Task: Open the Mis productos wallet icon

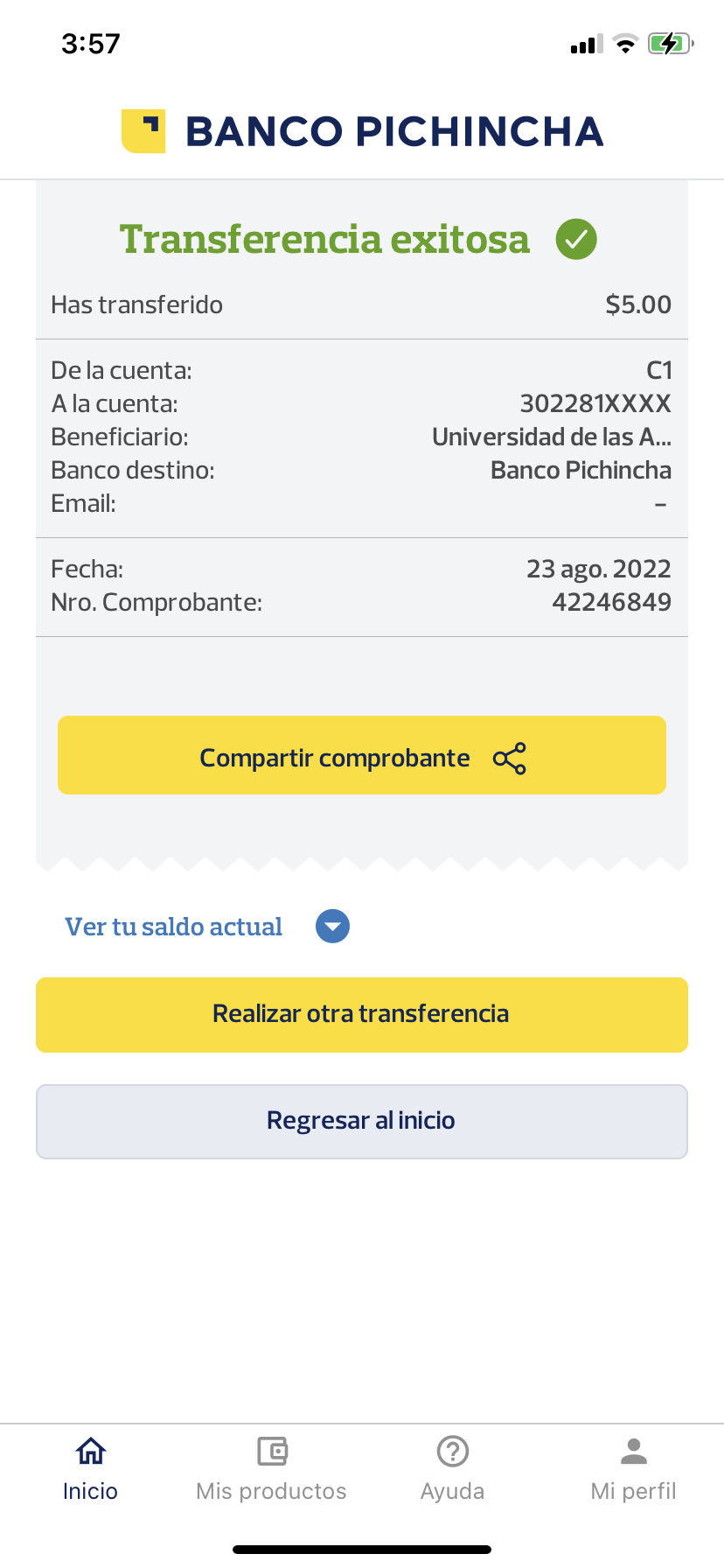Action: [x=272, y=1452]
